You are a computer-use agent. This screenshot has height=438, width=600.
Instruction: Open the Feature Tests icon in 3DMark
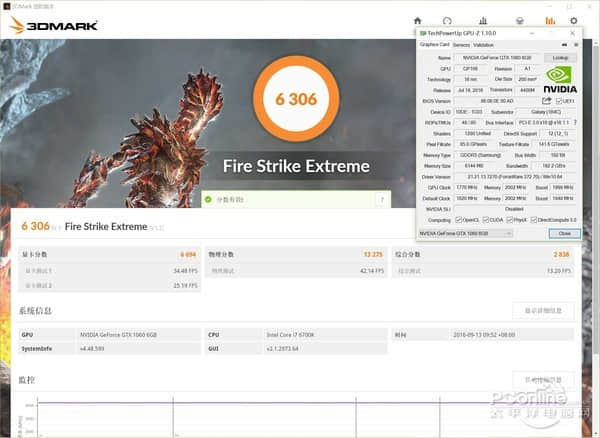pyautogui.click(x=519, y=21)
